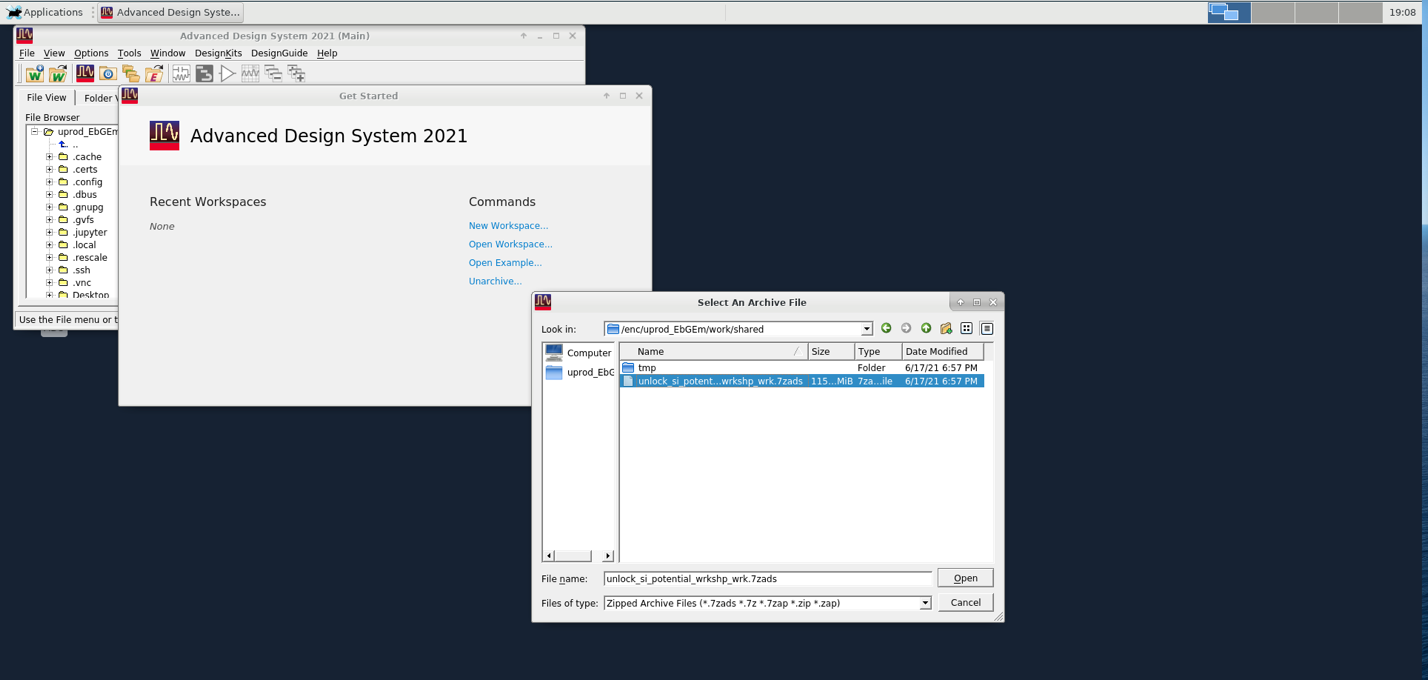Click the New Schematic window toolbar icon
This screenshot has height=680, width=1428.
tap(181, 74)
